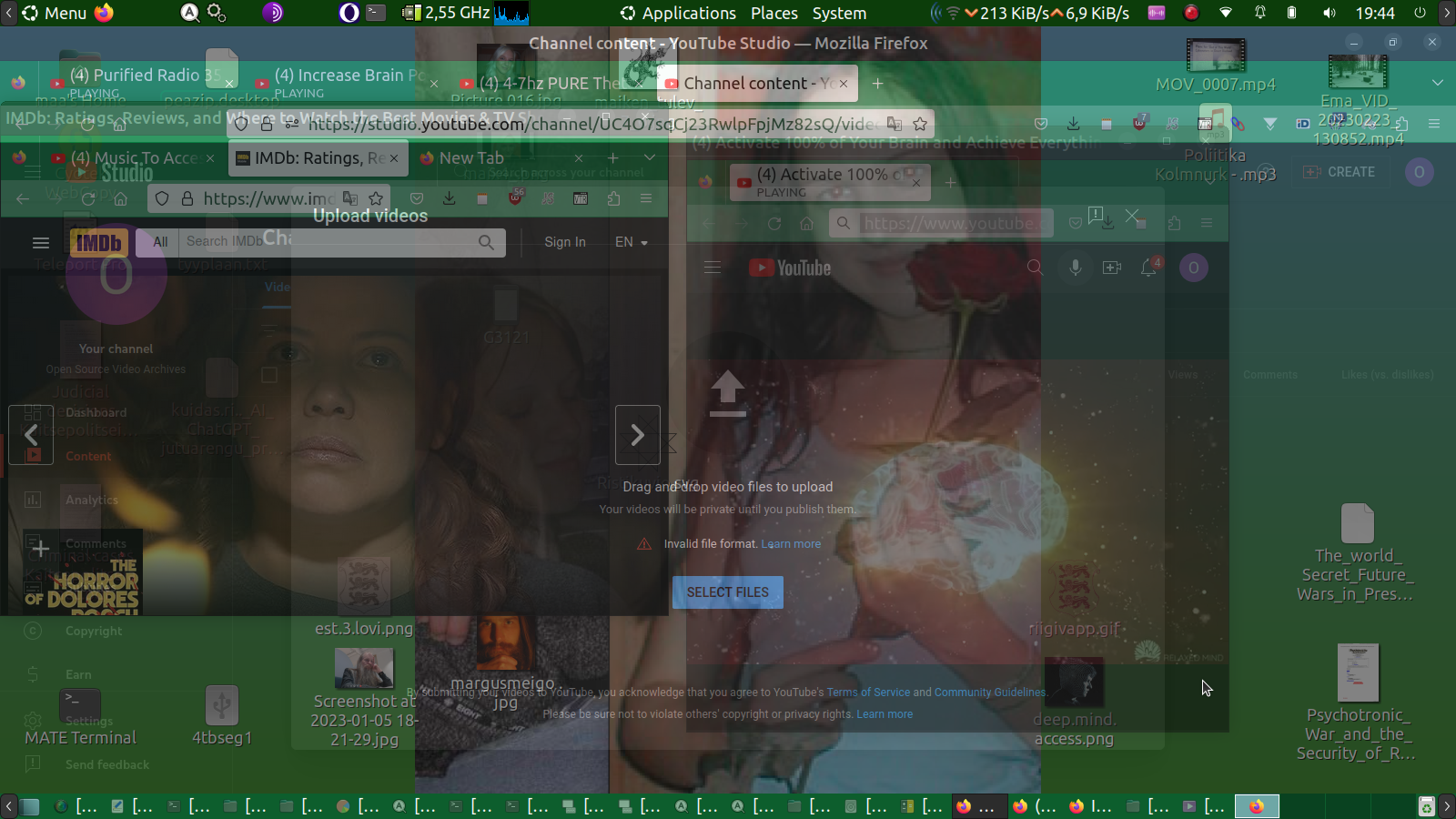Open downloads in the IMDb Firefox window
Viewport: 1456px width, 819px height.
450,198
